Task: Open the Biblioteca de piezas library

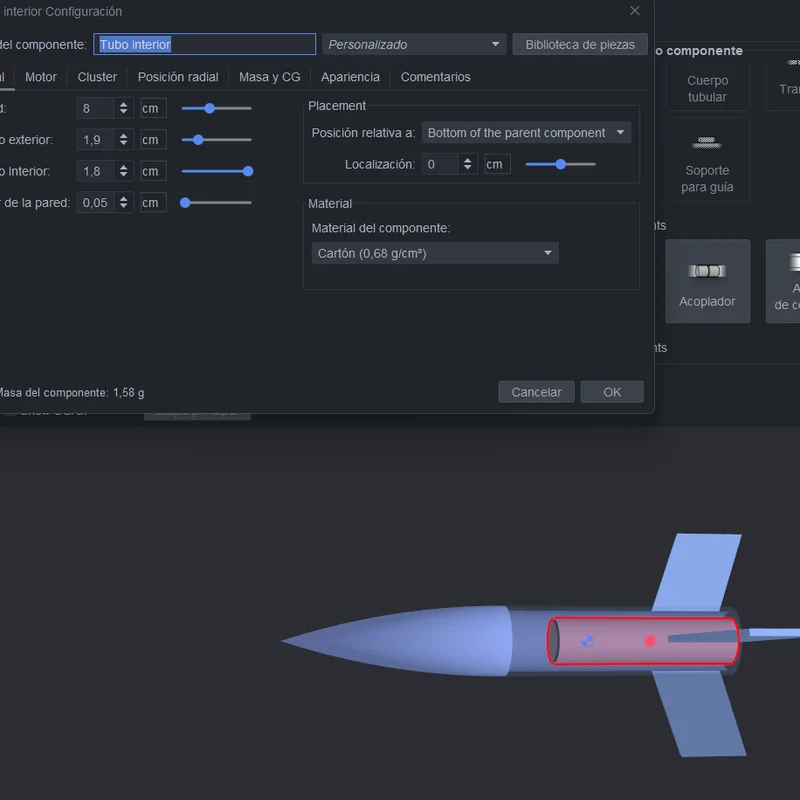Action: click(x=580, y=44)
